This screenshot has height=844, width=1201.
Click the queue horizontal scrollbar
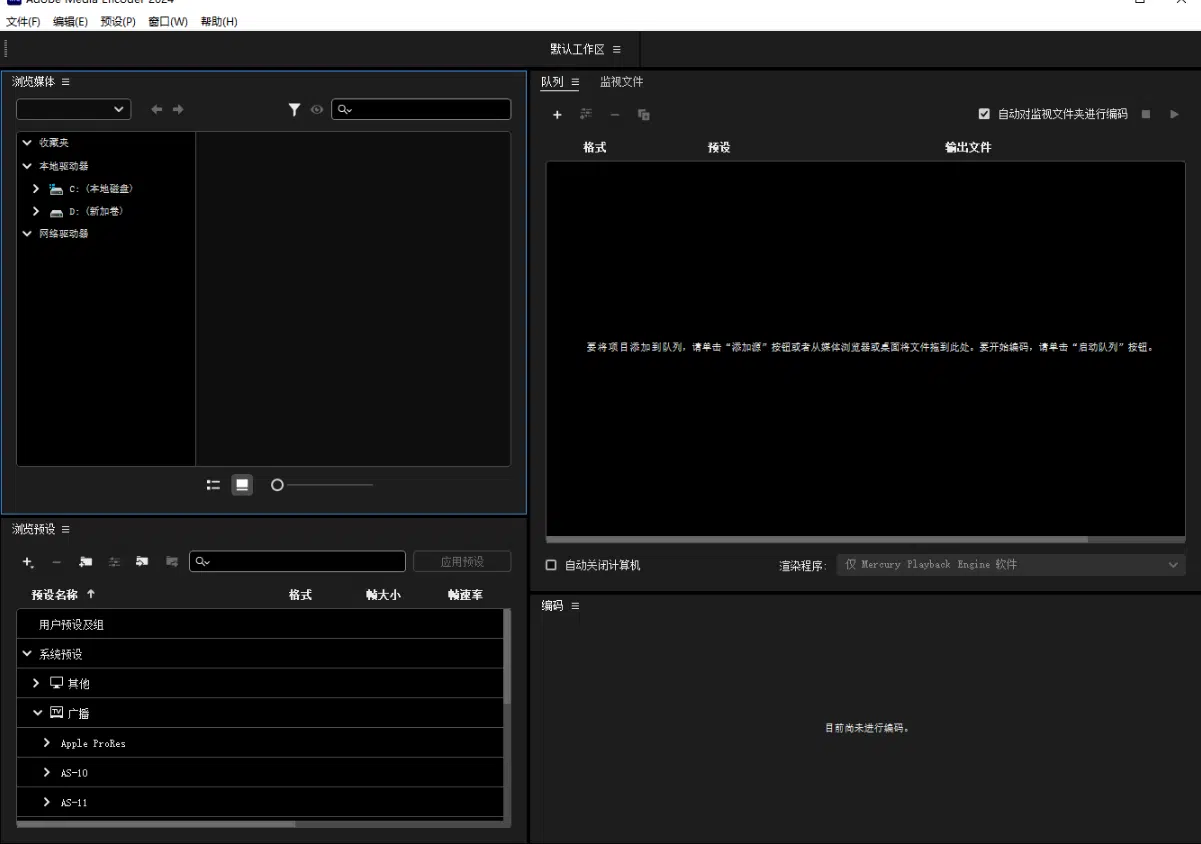(817, 539)
